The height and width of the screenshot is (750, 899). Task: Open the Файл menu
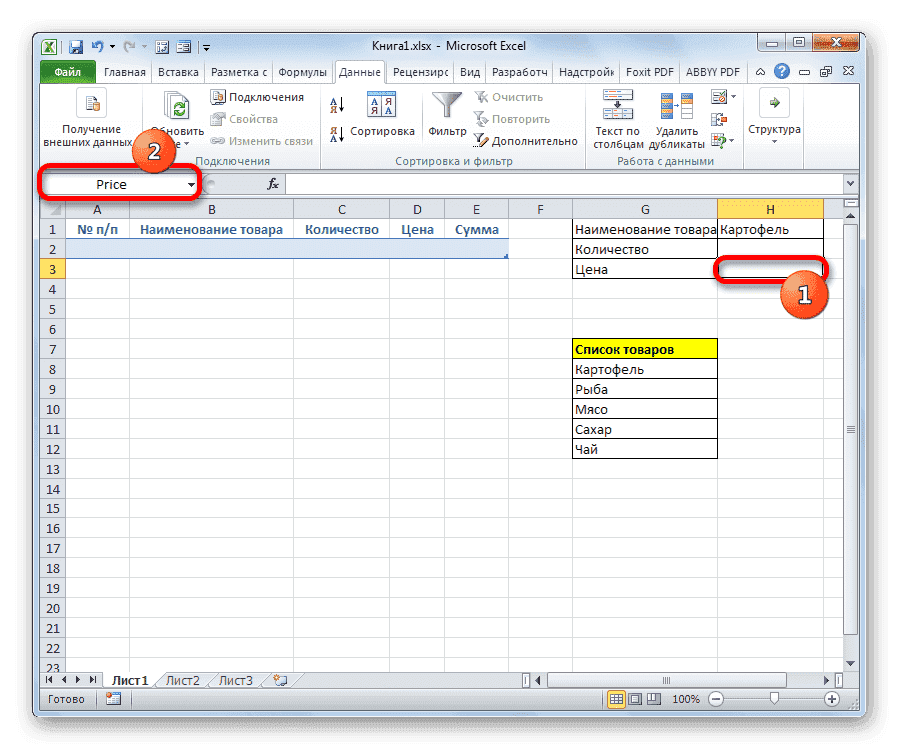coord(66,72)
